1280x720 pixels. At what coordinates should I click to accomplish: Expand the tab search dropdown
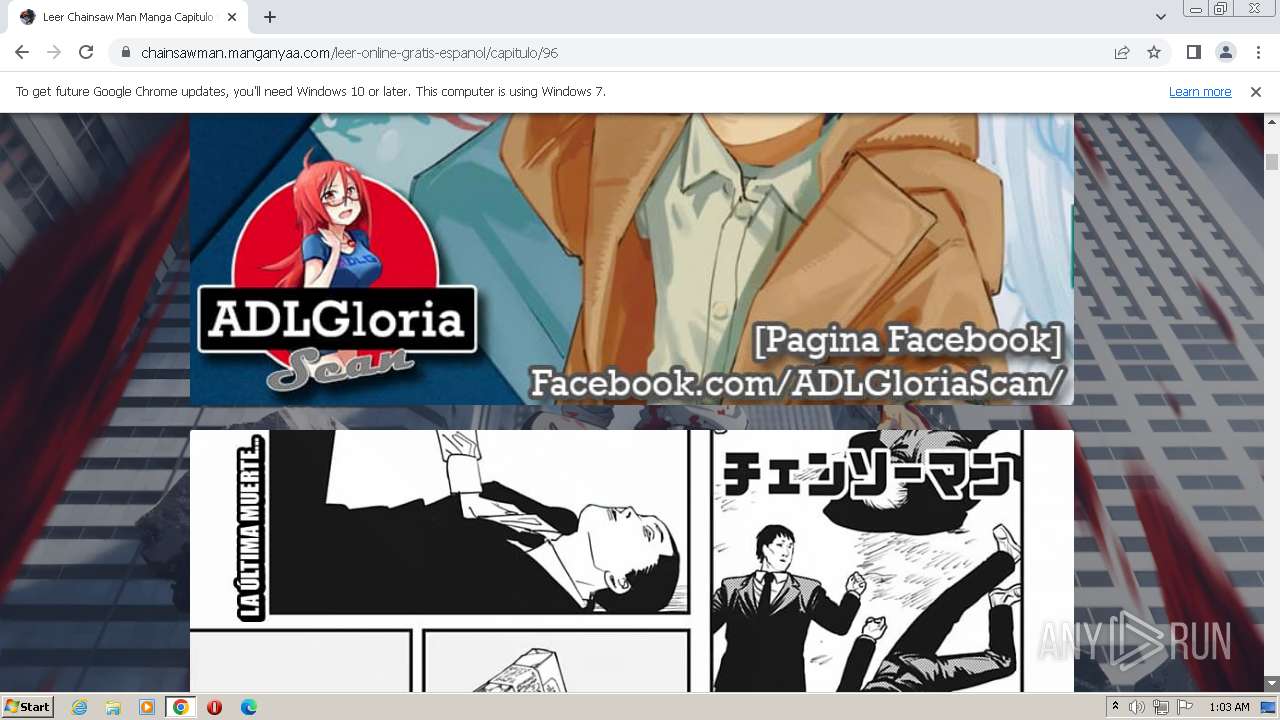pyautogui.click(x=1160, y=17)
